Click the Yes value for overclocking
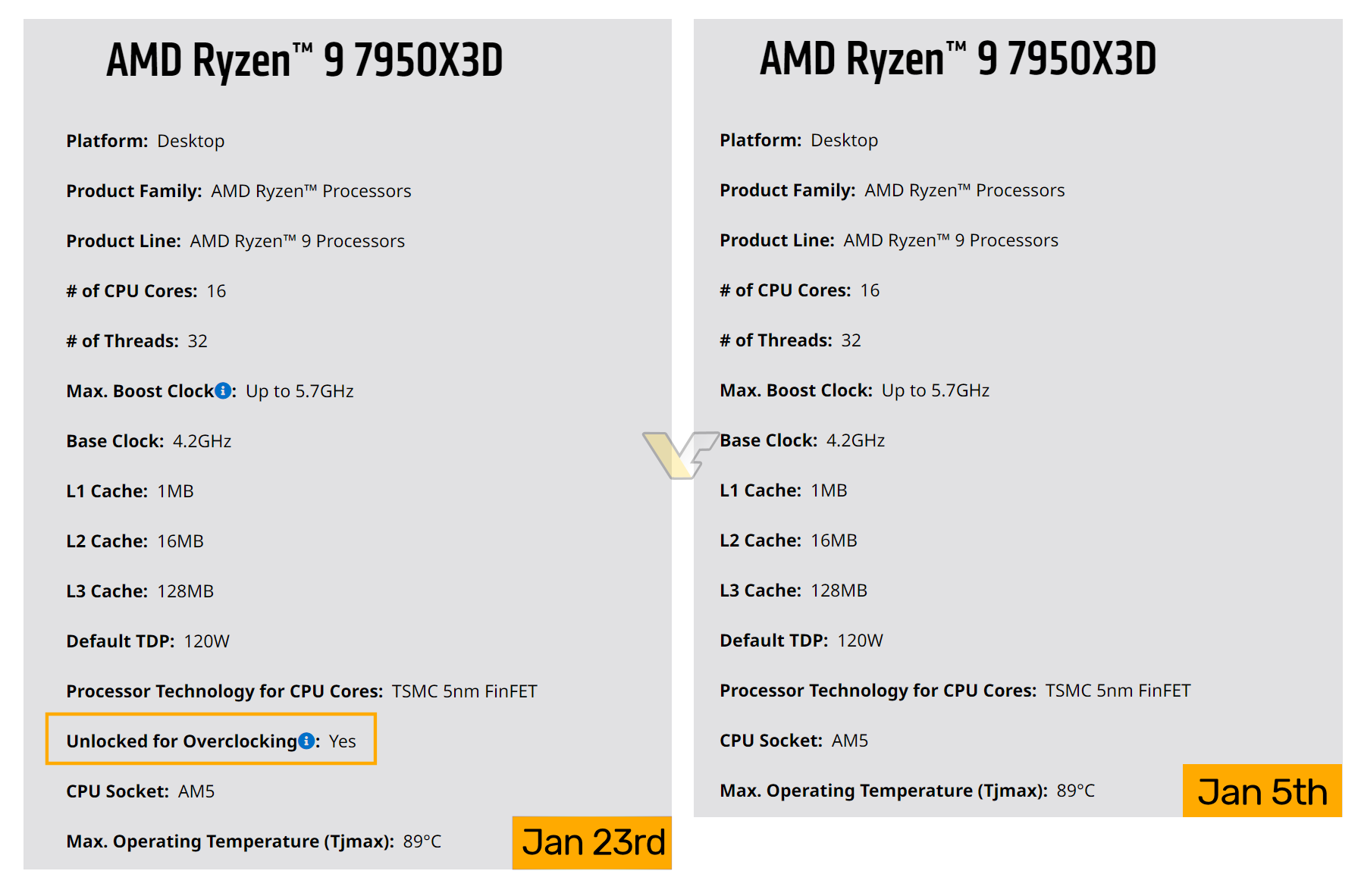Viewport: 1361px width, 896px height. coord(343,741)
